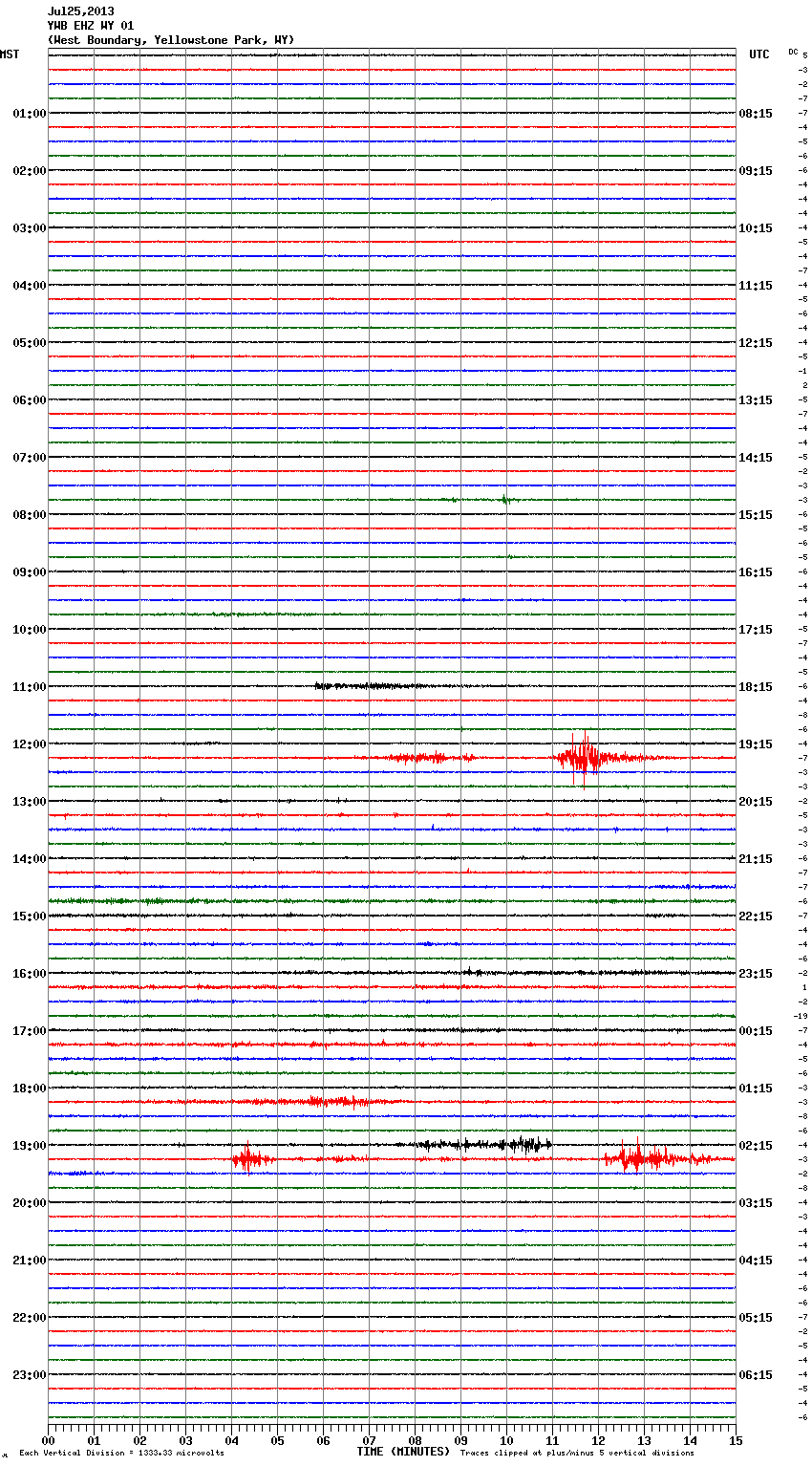This screenshot has height=1466, width=812.
Task: Click the UTC time label '12:15'
Action: pyautogui.click(x=756, y=343)
